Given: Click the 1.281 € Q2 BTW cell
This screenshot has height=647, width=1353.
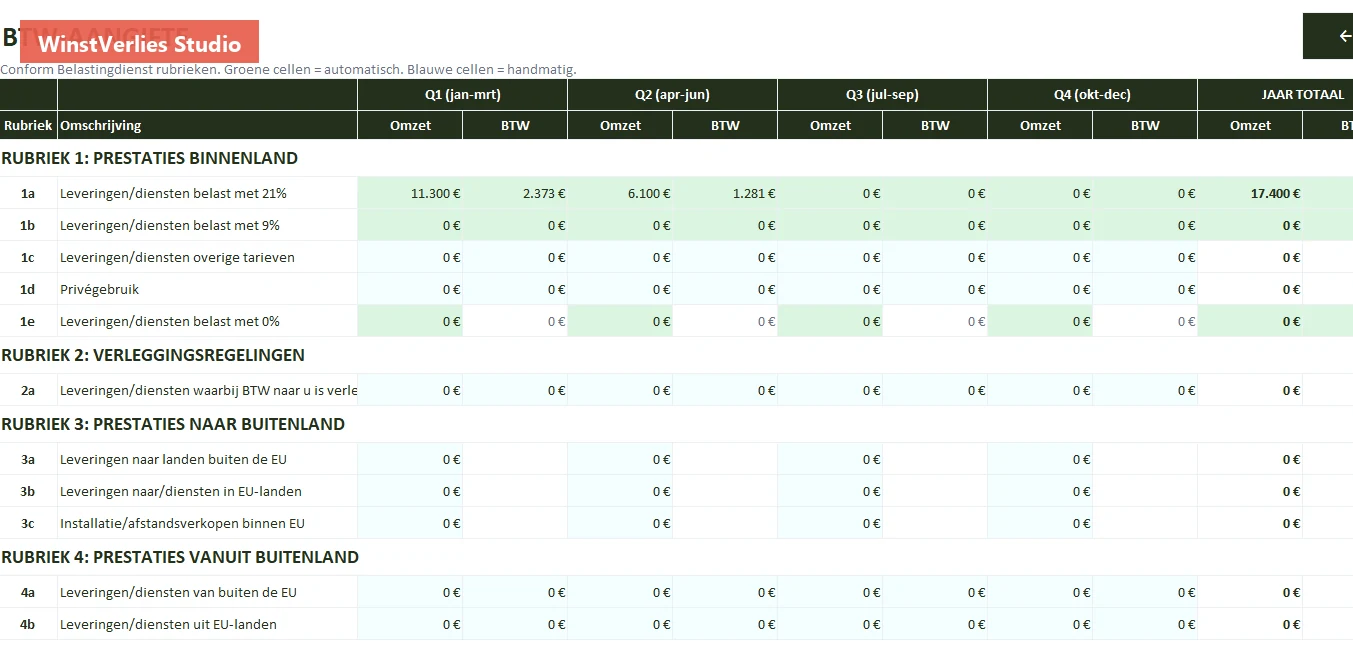Looking at the screenshot, I should click(x=725, y=193).
